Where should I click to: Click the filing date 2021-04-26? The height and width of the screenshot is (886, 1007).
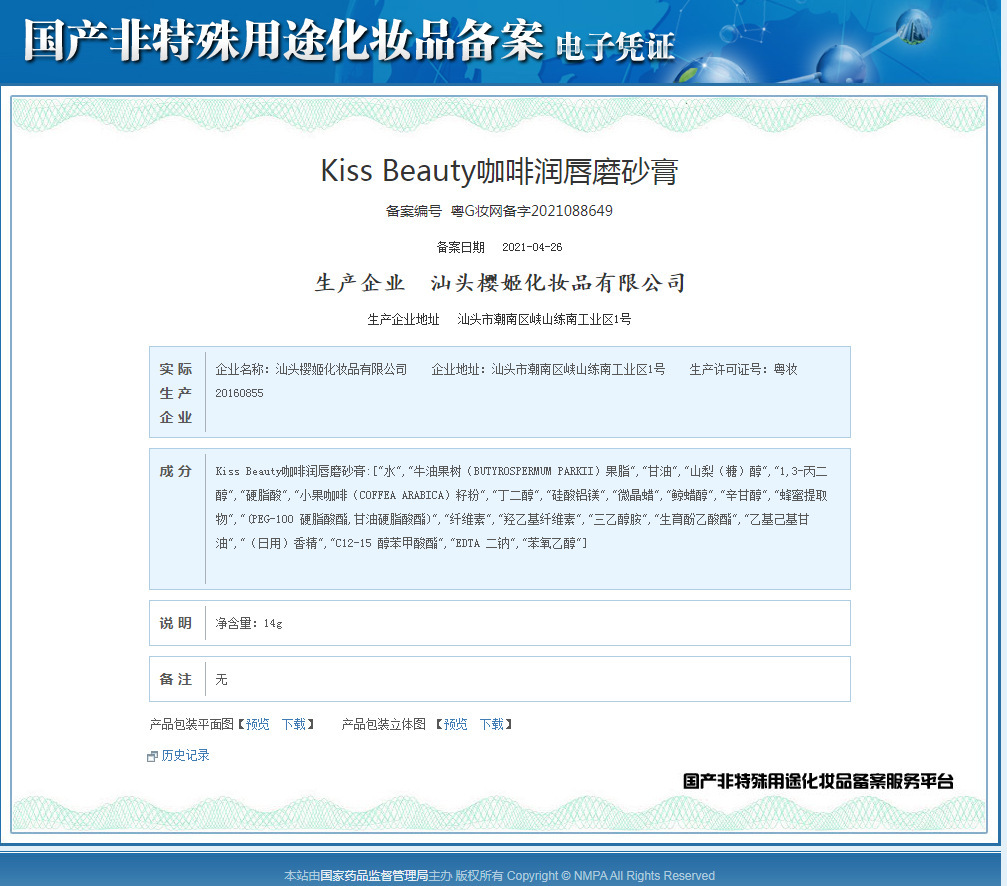(532, 247)
